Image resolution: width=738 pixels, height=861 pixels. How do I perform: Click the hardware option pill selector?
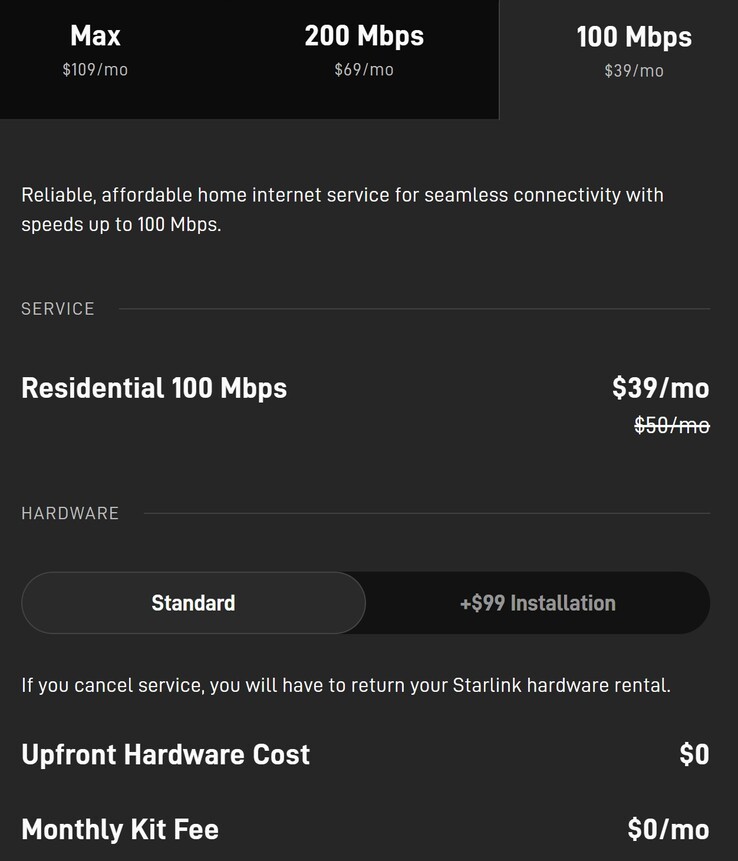pos(364,603)
